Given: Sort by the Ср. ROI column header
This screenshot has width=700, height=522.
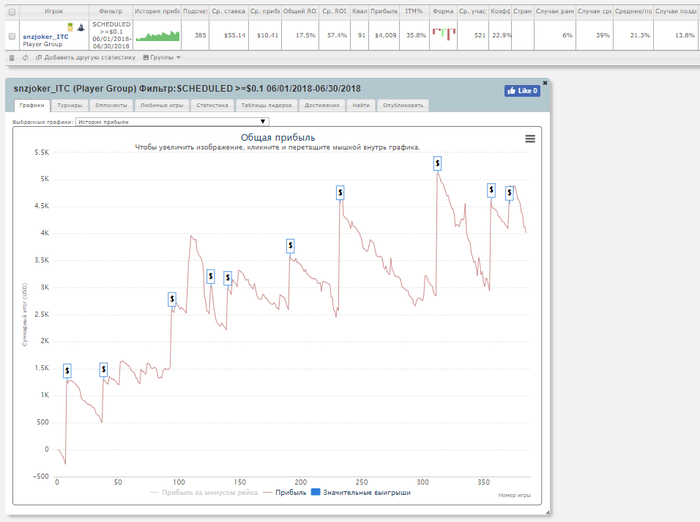Looking at the screenshot, I should tap(334, 11).
